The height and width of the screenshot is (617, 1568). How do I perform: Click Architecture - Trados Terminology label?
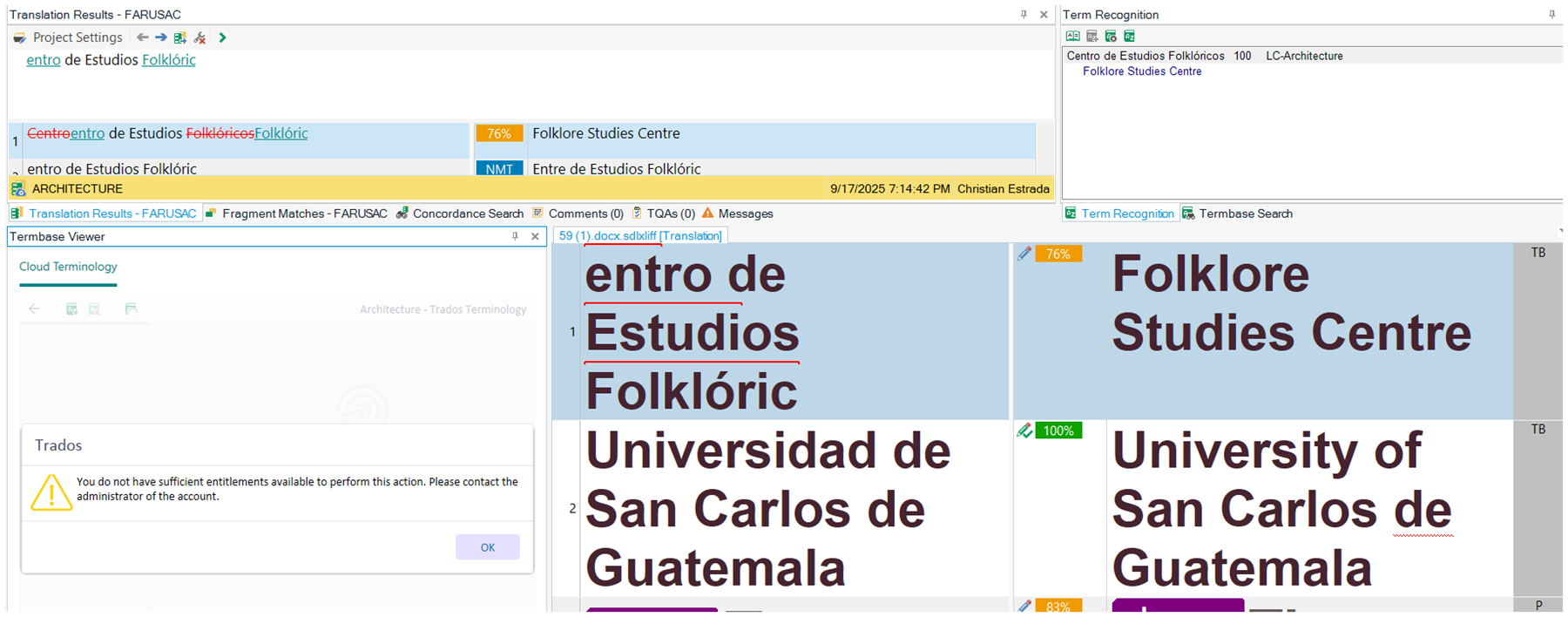443,309
